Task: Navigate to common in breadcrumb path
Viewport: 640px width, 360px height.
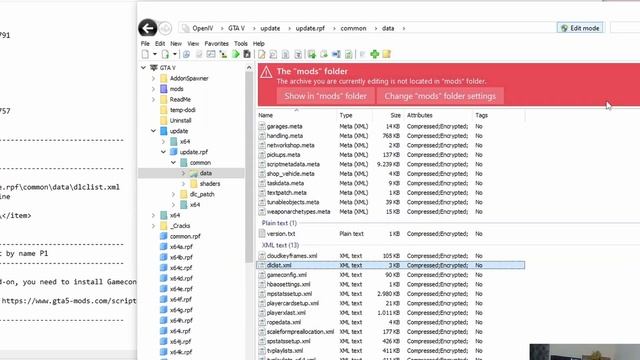Action: [353, 28]
